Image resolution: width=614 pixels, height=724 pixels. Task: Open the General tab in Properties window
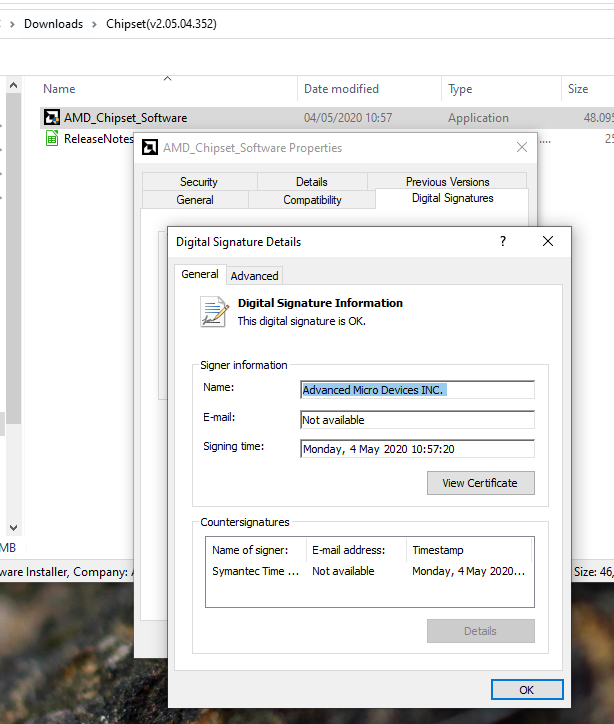pos(195,199)
